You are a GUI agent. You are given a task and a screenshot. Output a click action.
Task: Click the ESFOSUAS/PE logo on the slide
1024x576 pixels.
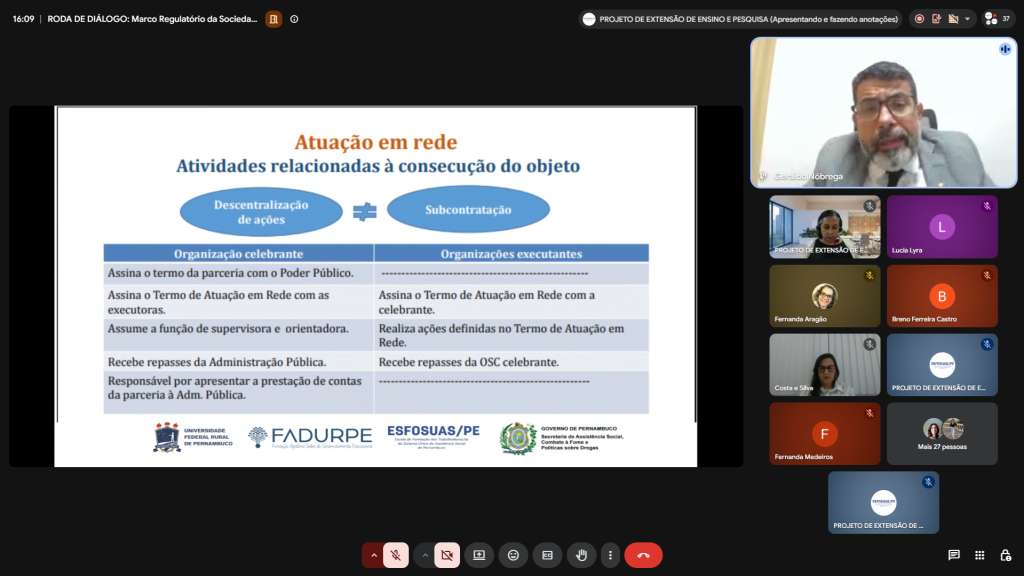(433, 436)
